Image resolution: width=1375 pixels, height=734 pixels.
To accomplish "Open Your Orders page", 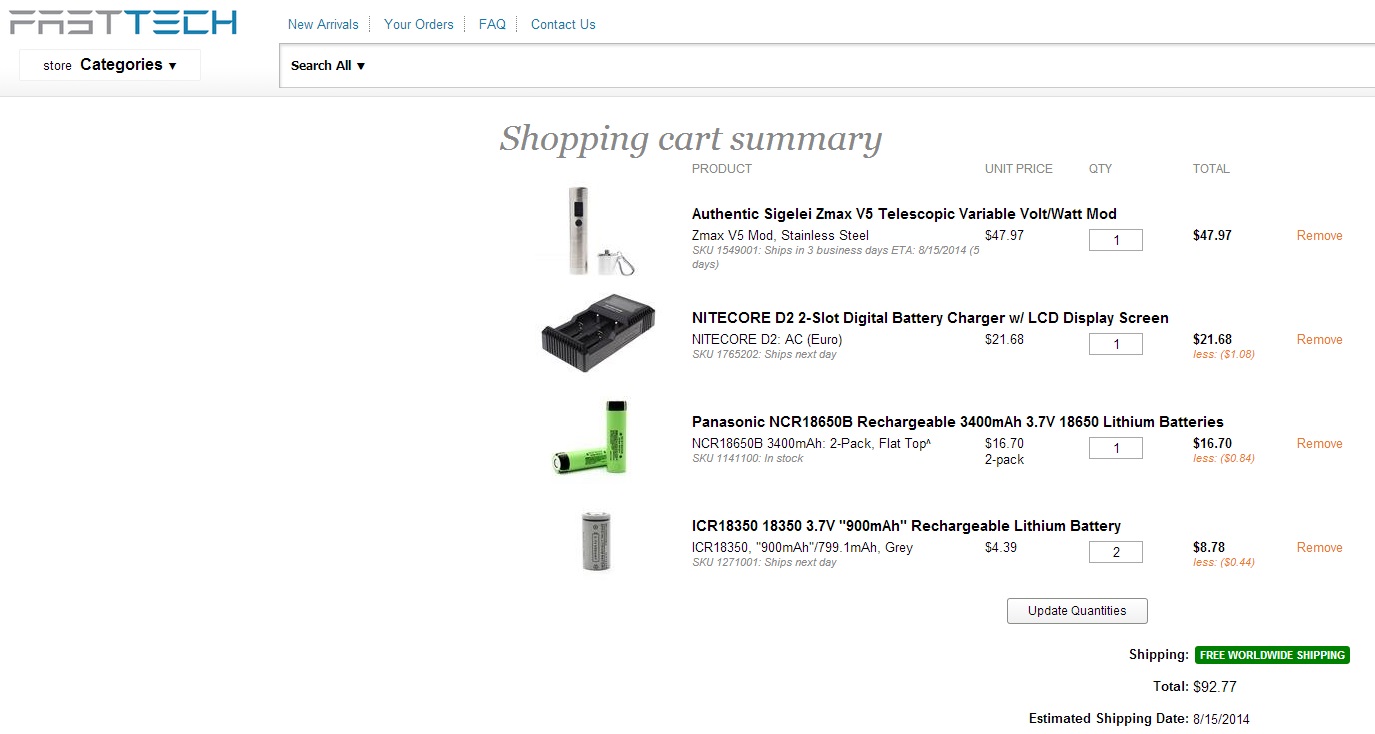I will tap(418, 24).
